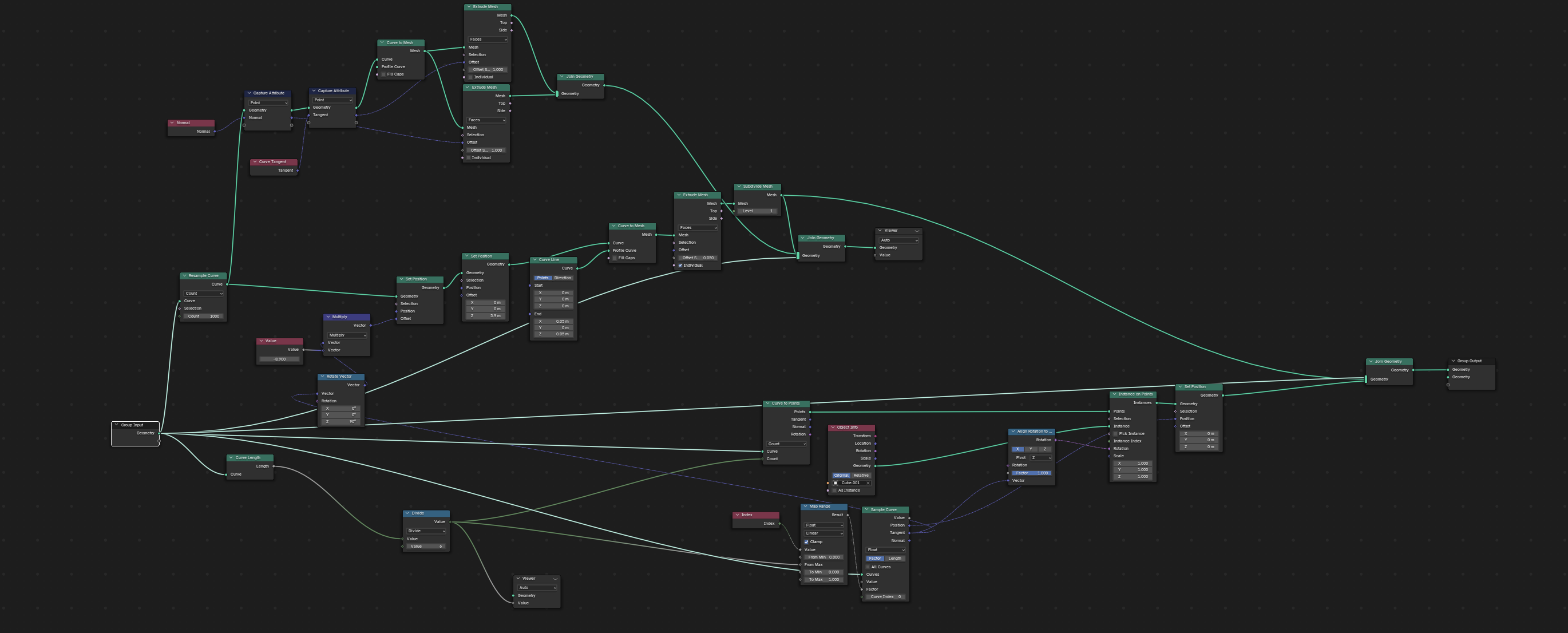Adjust the Factor slider in Align Rotation
The height and width of the screenshot is (633, 1568).
coord(1032,473)
